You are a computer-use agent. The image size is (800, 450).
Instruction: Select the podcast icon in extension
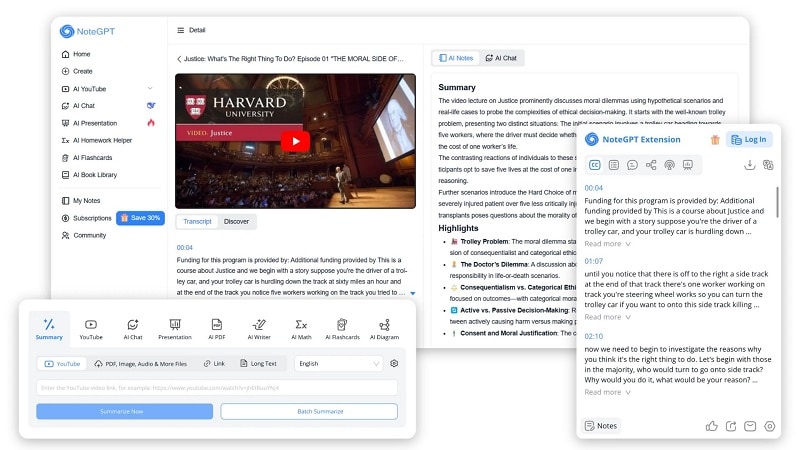tap(669, 165)
